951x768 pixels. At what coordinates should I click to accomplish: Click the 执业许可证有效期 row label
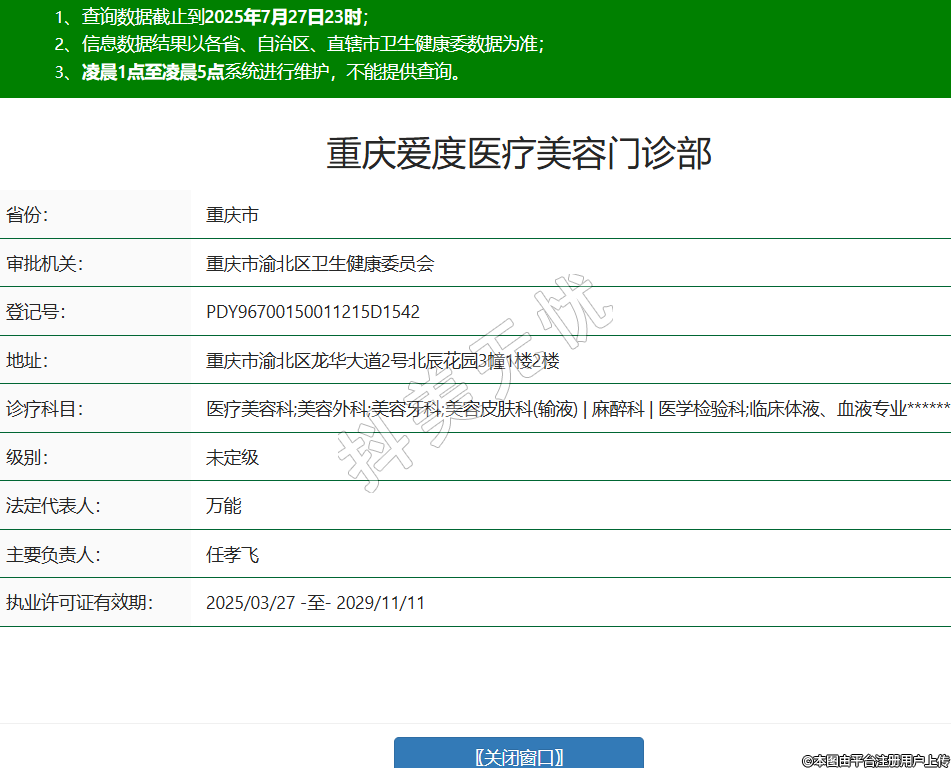[x=79, y=603]
